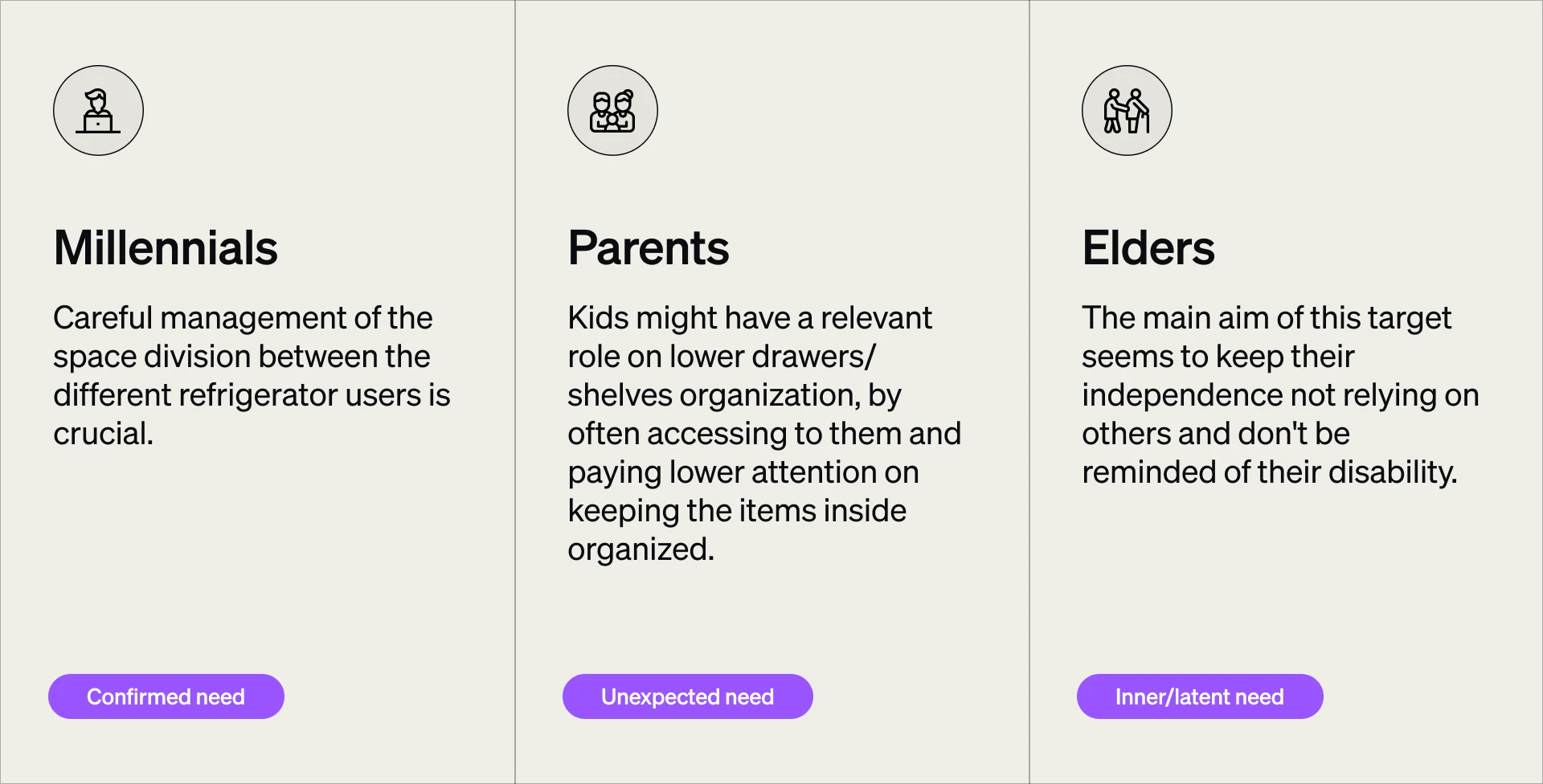Click 'independence not relying on' text line

[x=1280, y=395]
